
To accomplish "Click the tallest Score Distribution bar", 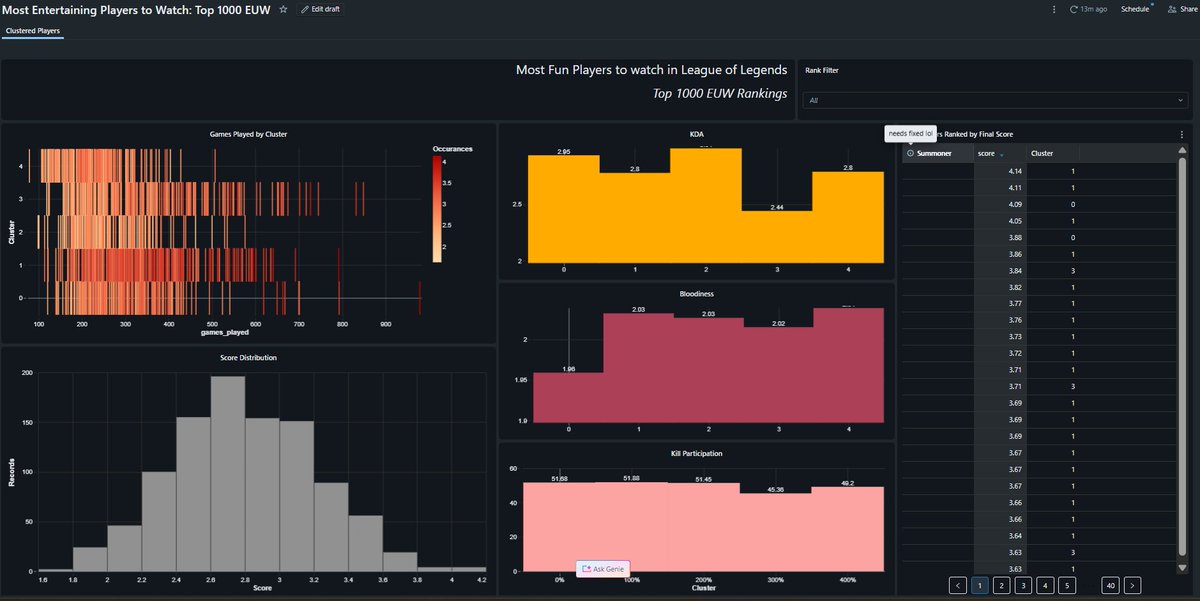I will (x=228, y=473).
